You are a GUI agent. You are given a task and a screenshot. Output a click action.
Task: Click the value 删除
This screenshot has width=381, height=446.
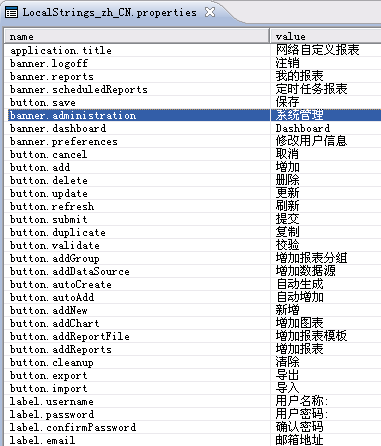pos(287,180)
